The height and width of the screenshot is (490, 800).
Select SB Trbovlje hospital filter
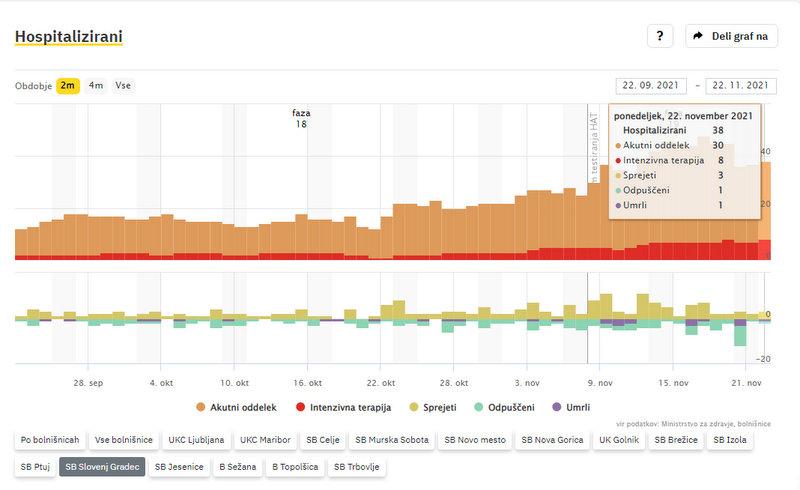pyautogui.click(x=358, y=466)
